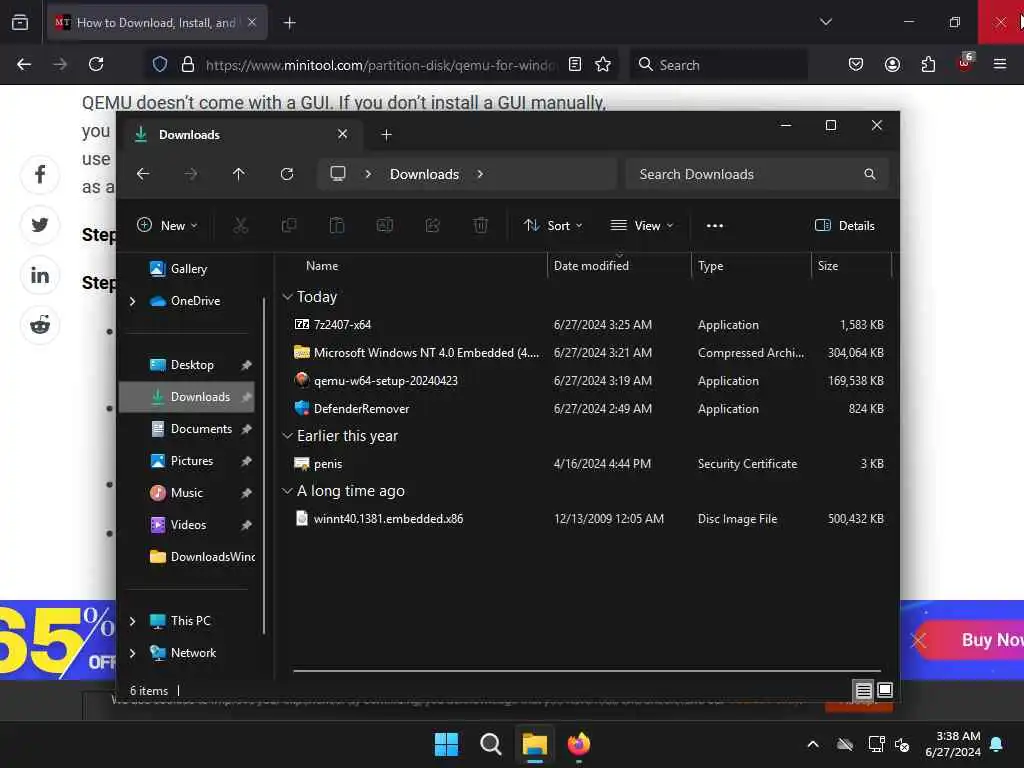Expand Network in navigation pane

pyautogui.click(x=133, y=653)
